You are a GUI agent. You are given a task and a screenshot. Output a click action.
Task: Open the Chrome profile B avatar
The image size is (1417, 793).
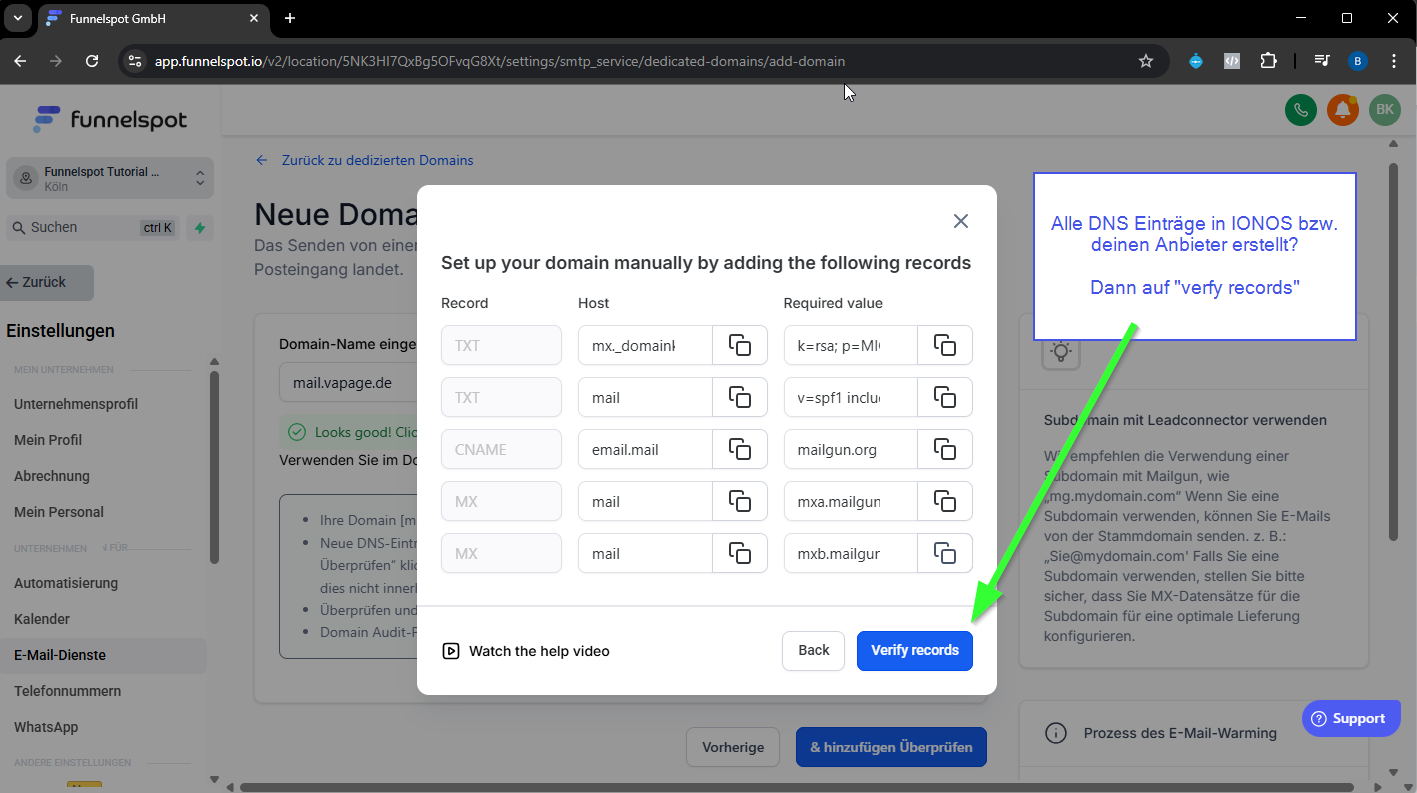[x=1357, y=61]
